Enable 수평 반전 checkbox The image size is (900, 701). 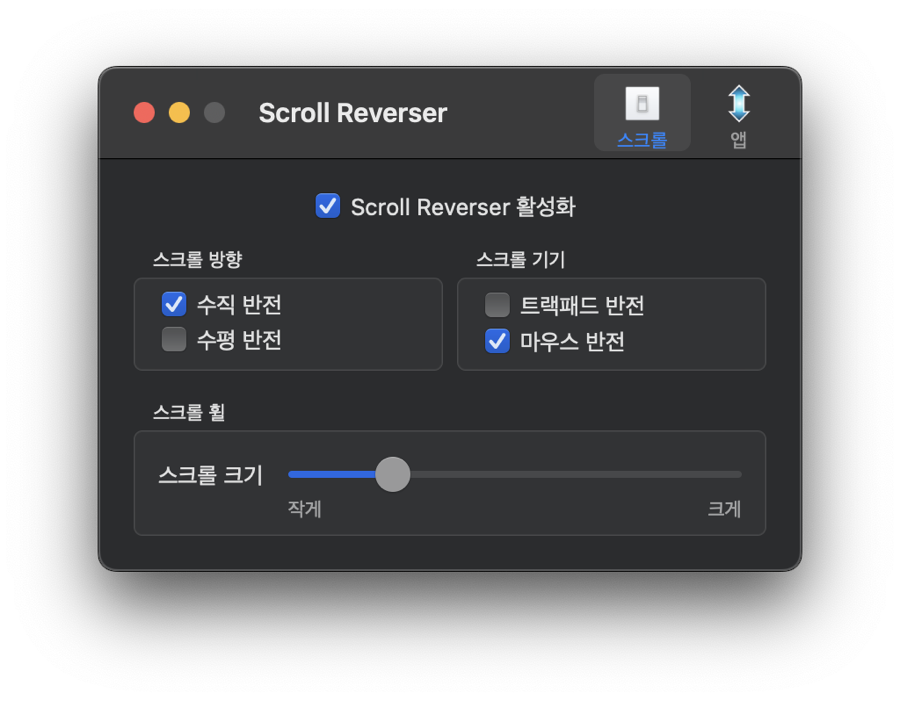(x=174, y=339)
